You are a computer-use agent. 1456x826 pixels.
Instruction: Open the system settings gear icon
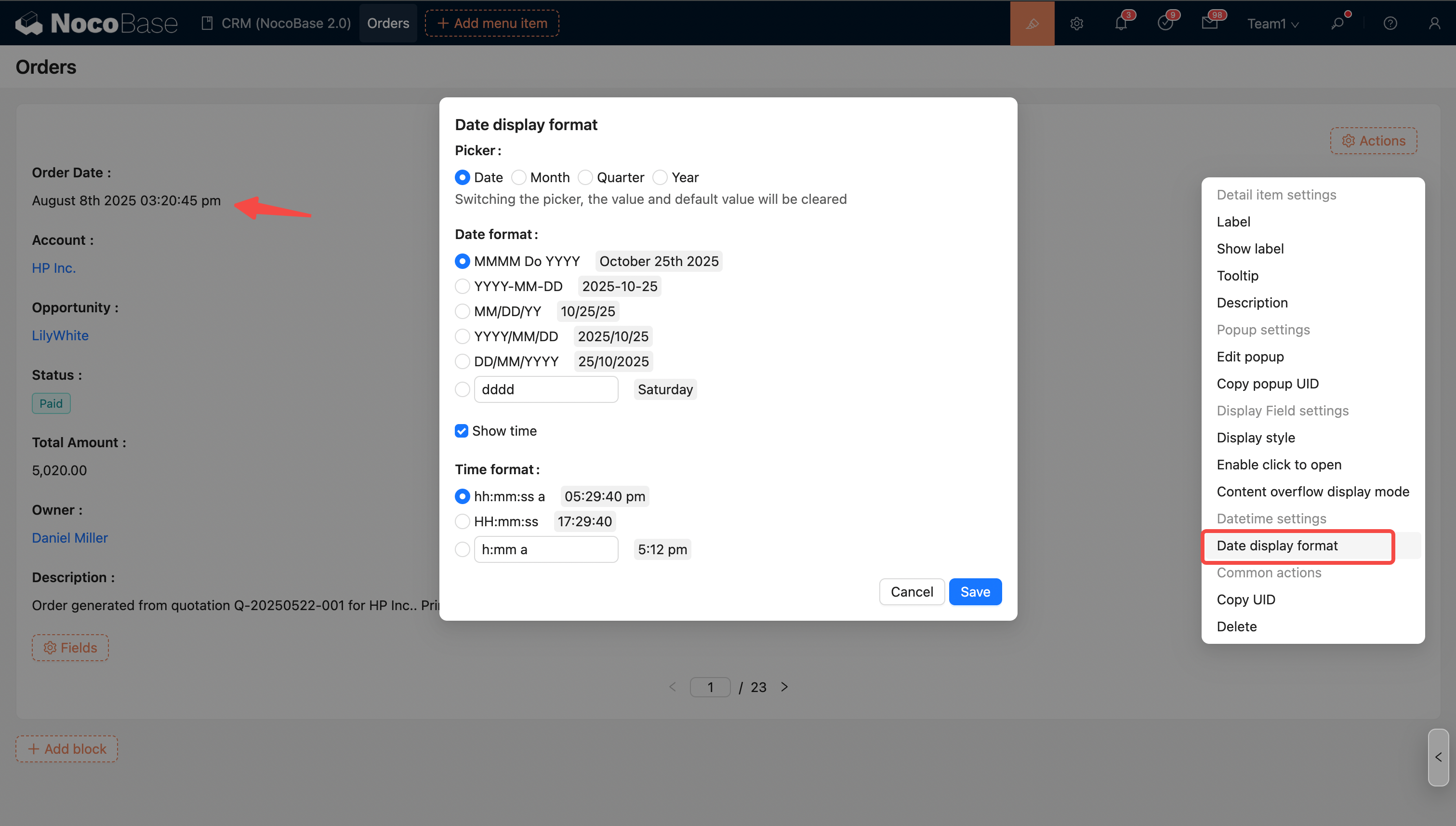[1076, 23]
